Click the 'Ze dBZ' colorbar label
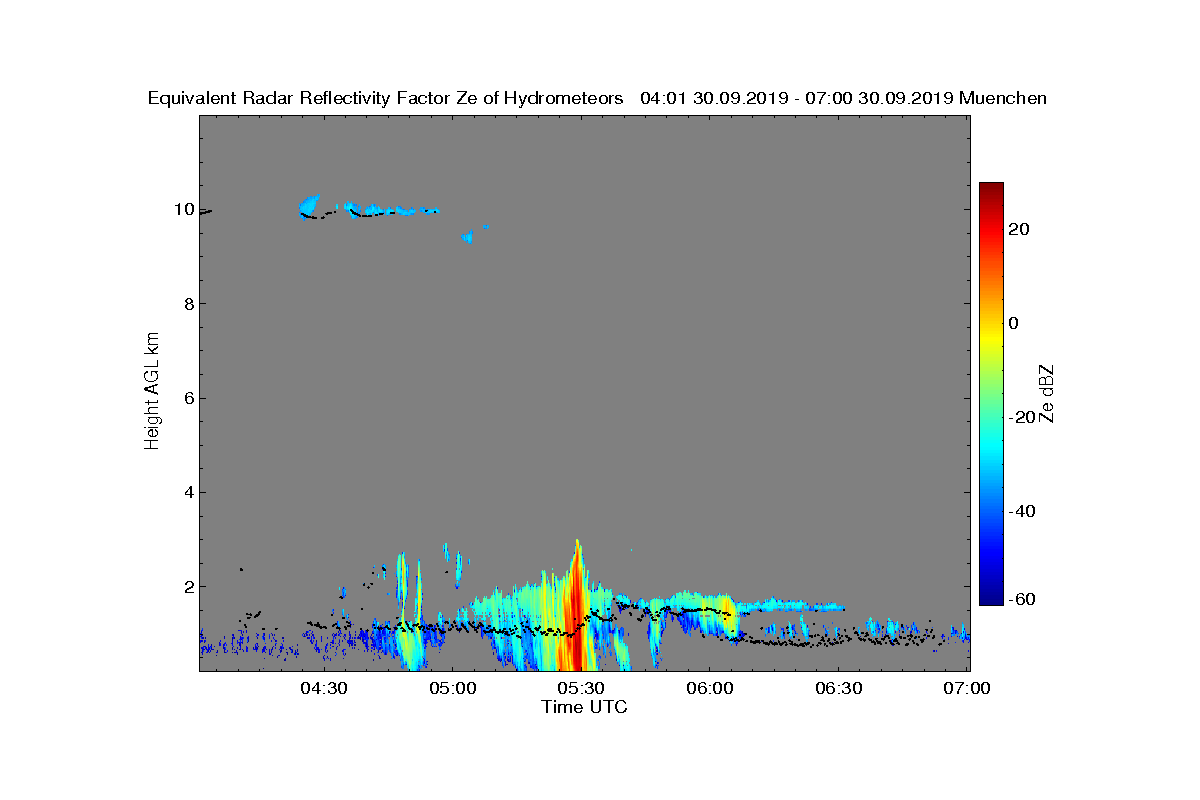This screenshot has width=1200, height=800. pos(1047,394)
